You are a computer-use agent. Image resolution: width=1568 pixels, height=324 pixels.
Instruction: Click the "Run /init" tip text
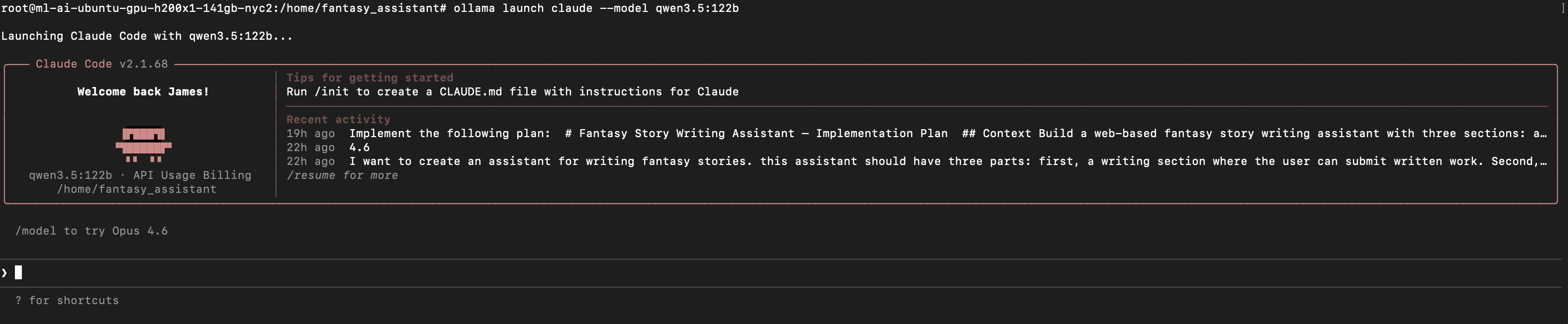(x=512, y=92)
